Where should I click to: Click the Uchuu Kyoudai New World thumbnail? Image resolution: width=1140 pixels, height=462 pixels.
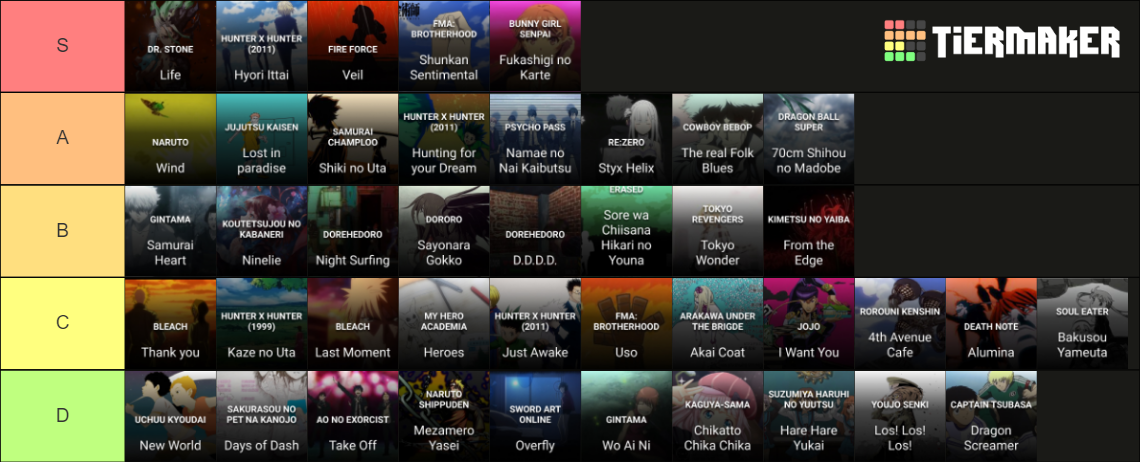pyautogui.click(x=170, y=415)
